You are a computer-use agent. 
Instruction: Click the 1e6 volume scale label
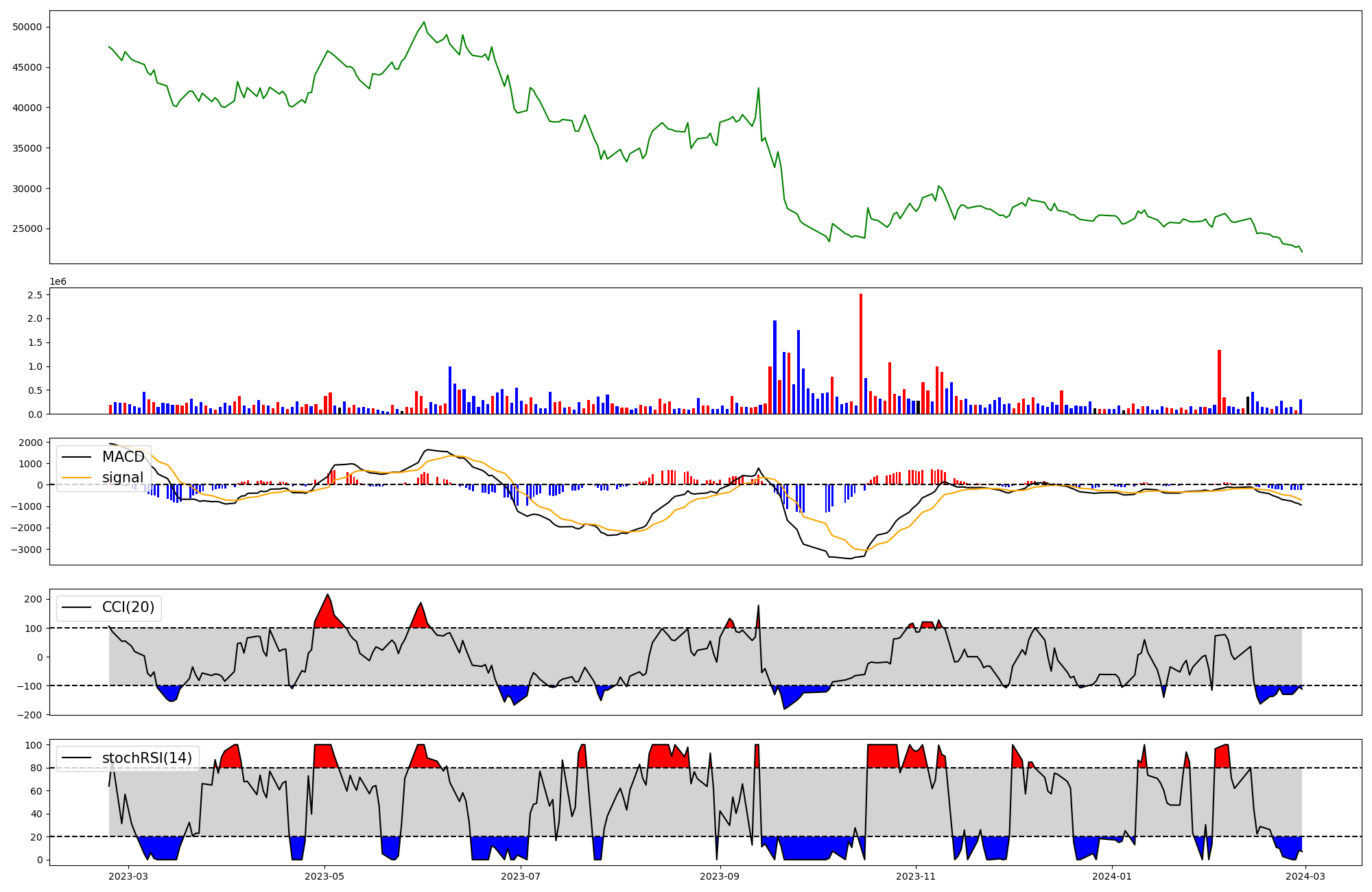click(58, 282)
